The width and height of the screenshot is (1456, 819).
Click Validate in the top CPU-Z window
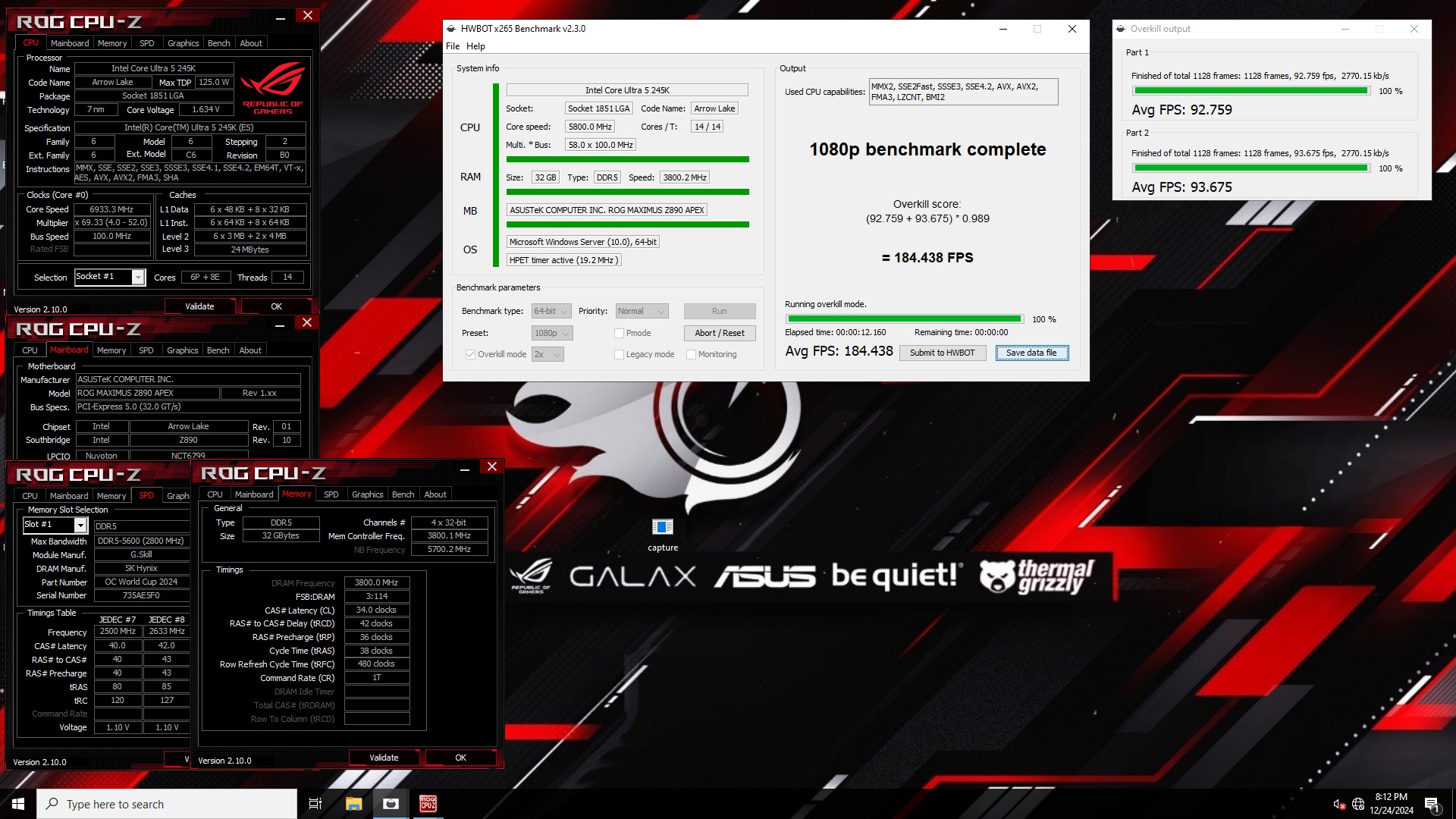[x=199, y=306]
